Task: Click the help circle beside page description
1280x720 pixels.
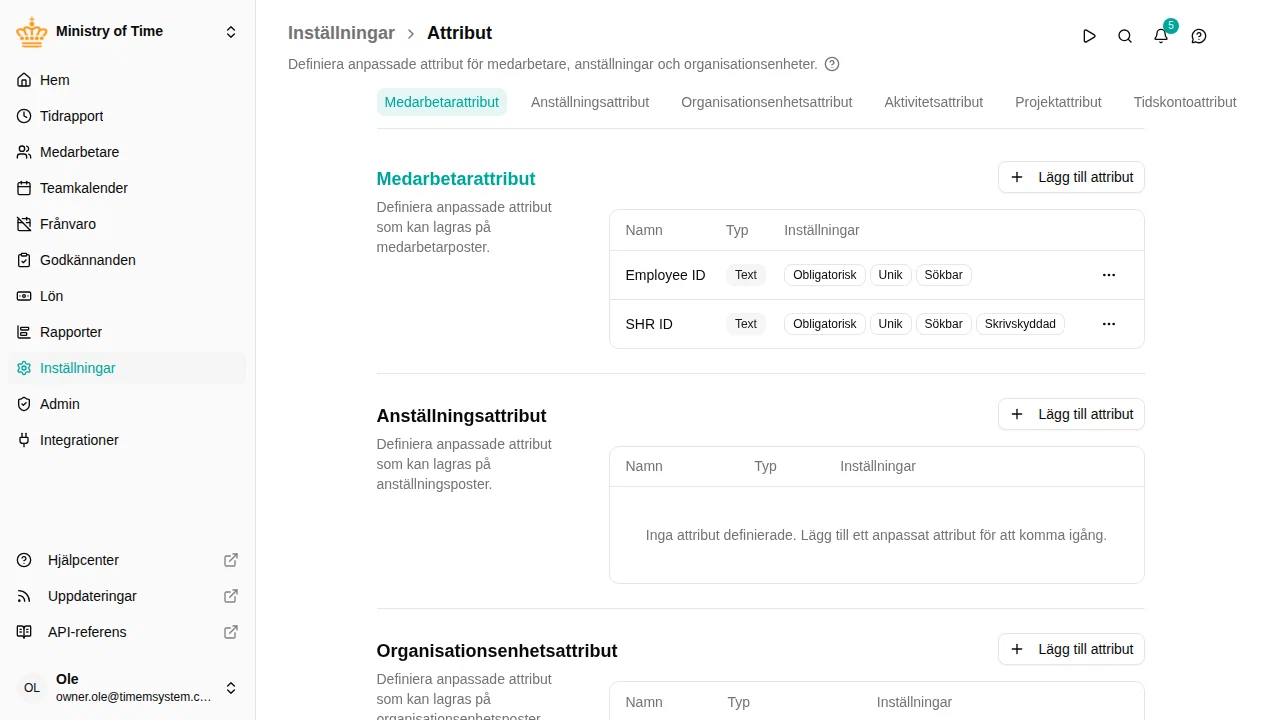Action: coord(832,64)
